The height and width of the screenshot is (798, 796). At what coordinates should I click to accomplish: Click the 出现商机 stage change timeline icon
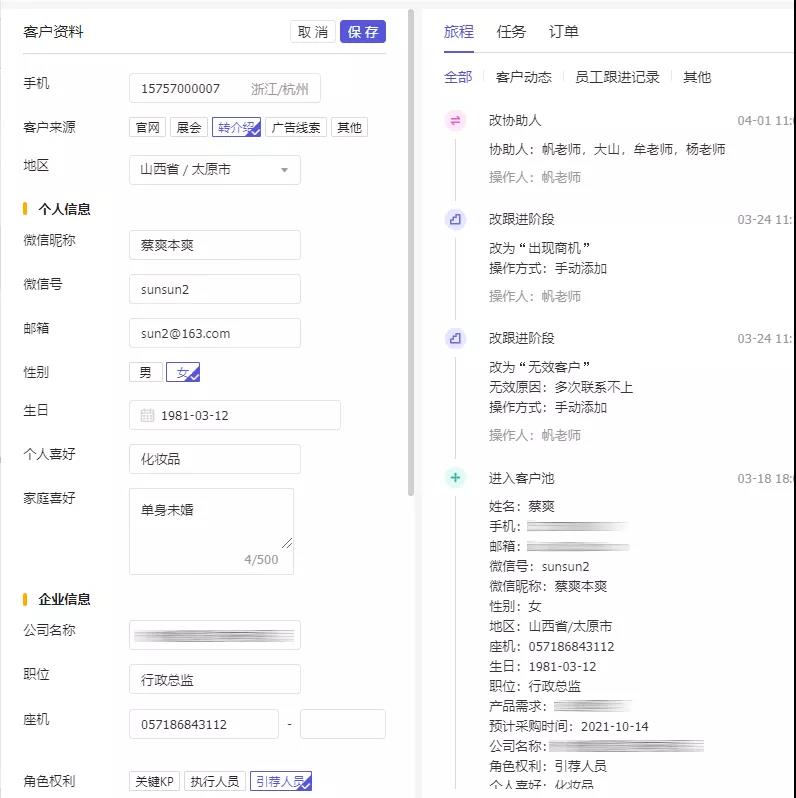click(x=455, y=220)
